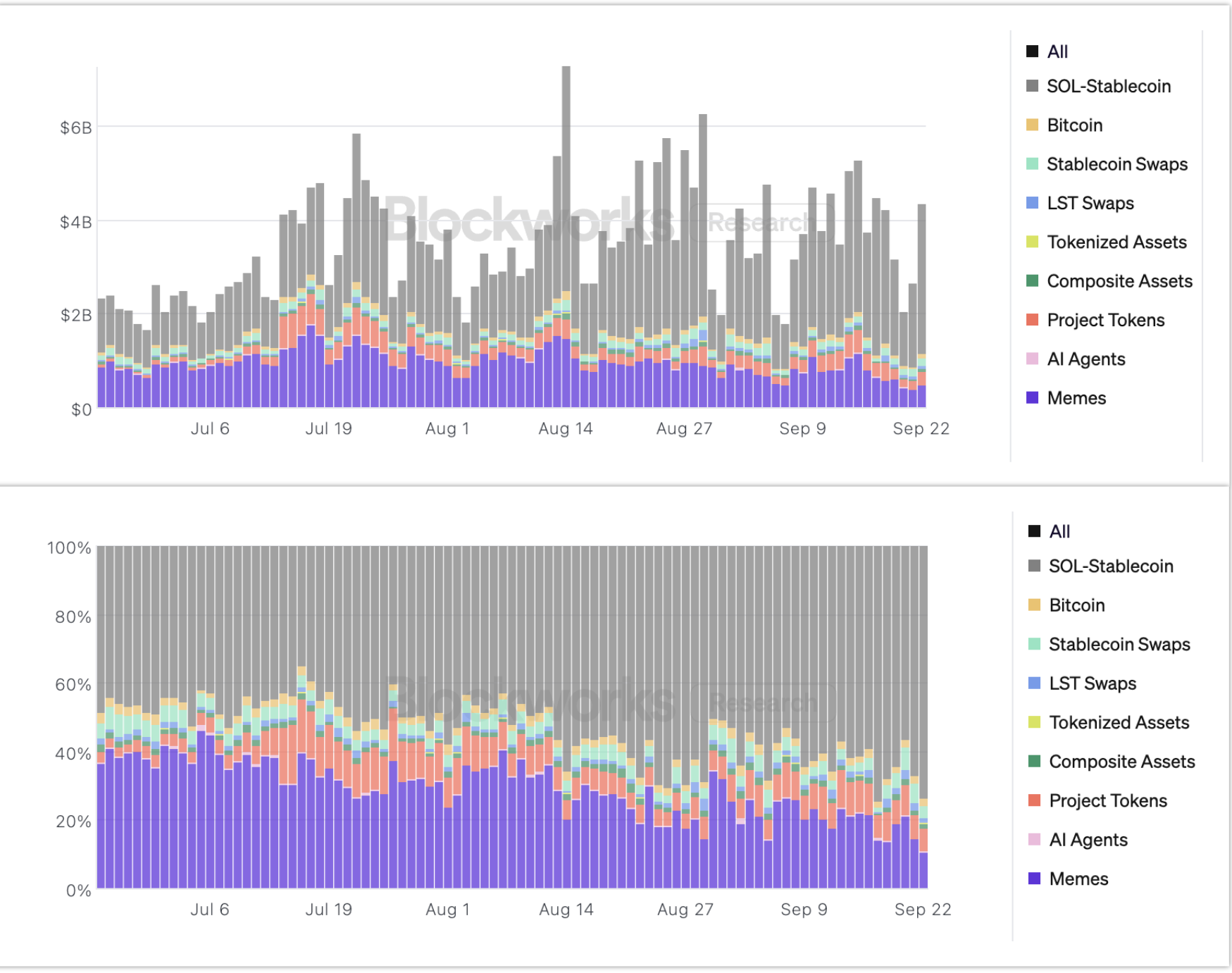
Task: Click Tokenized Assets yellow icon in dollar-volume legend
Action: click(x=1033, y=242)
